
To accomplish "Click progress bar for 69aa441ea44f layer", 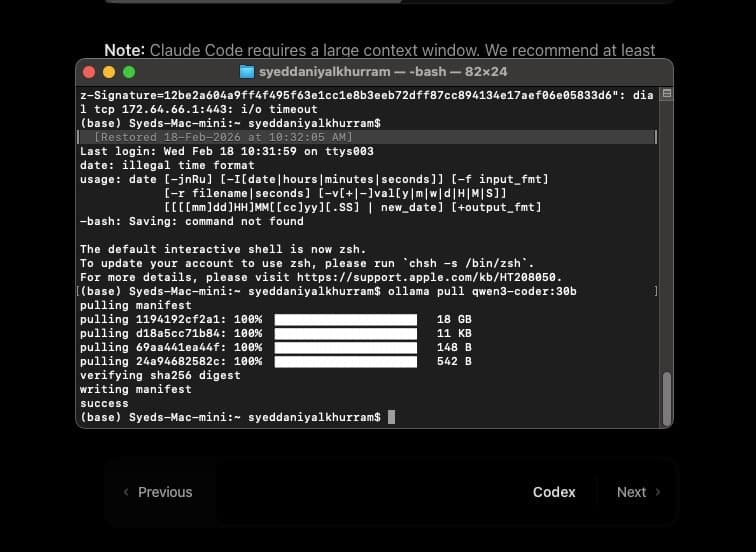I will pos(346,348).
